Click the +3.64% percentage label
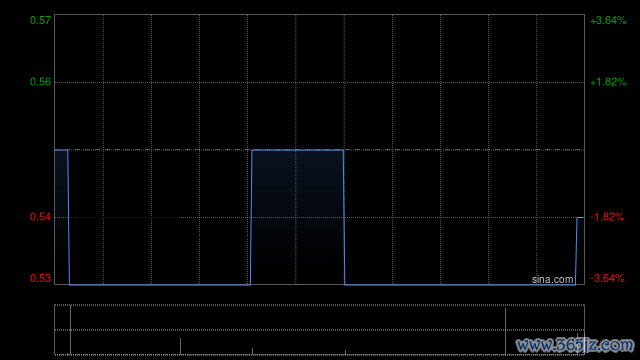The image size is (640, 360). point(608,20)
